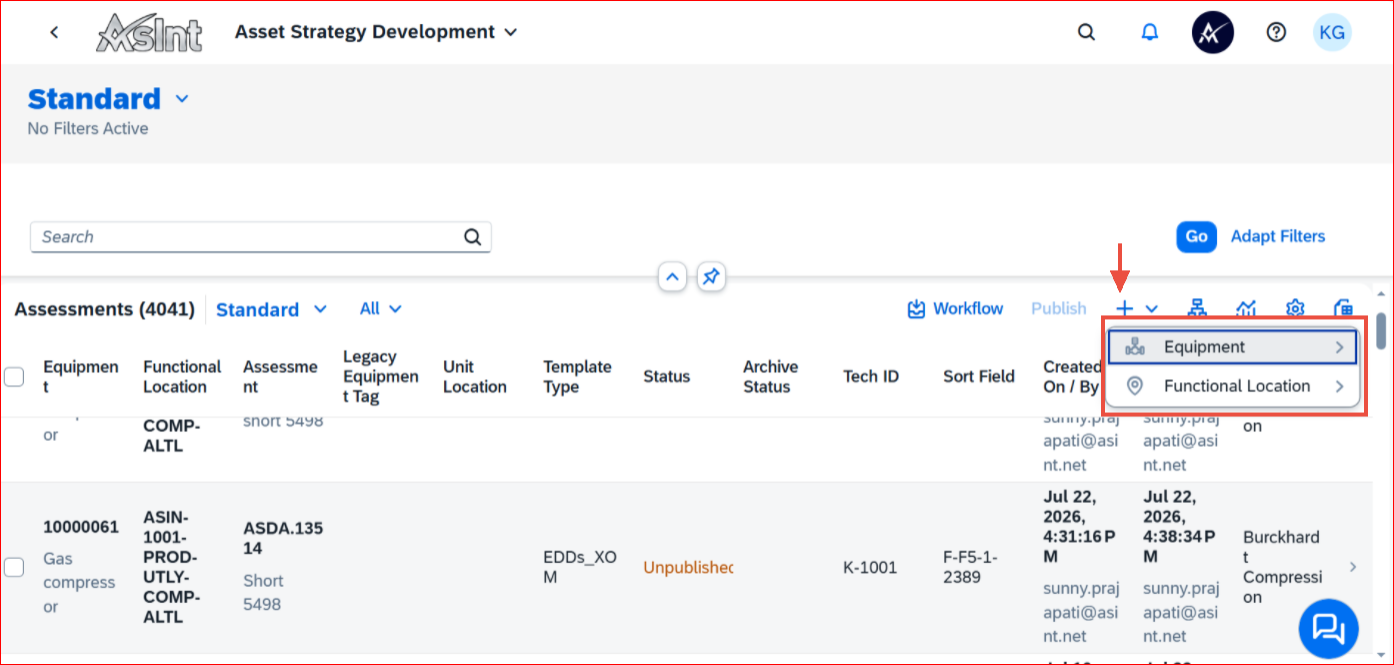Screen dimensions: 1394x665
Task: Choose Functional Location from add menu
Action: [x=1232, y=386]
